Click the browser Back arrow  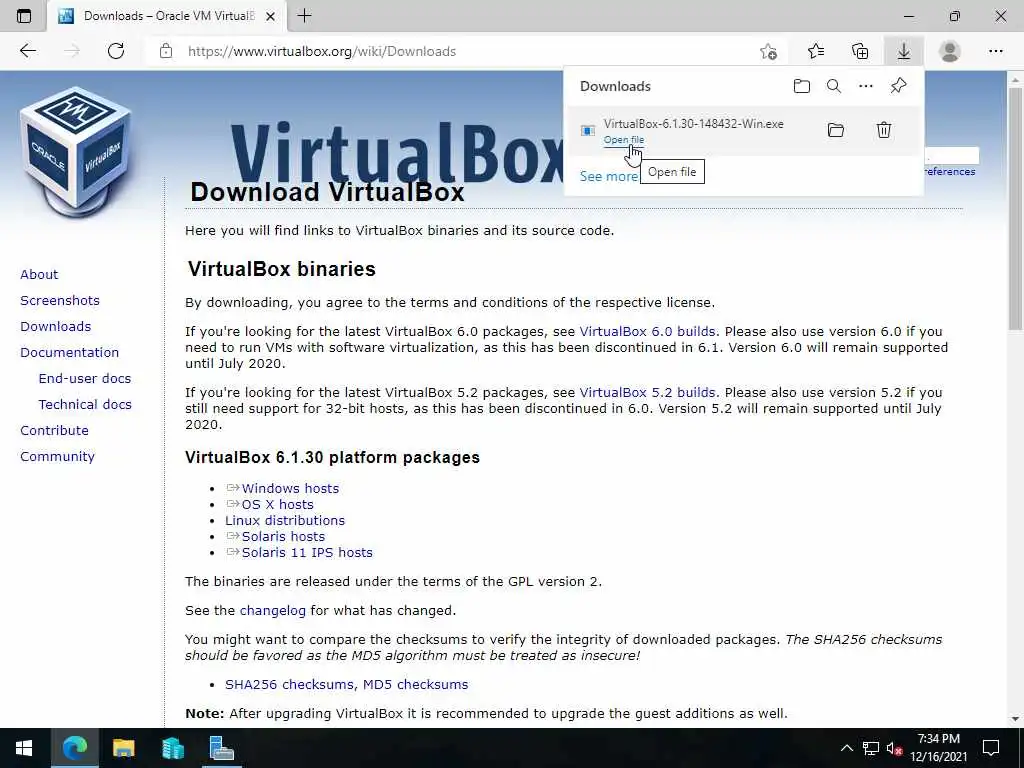pyautogui.click(x=27, y=51)
